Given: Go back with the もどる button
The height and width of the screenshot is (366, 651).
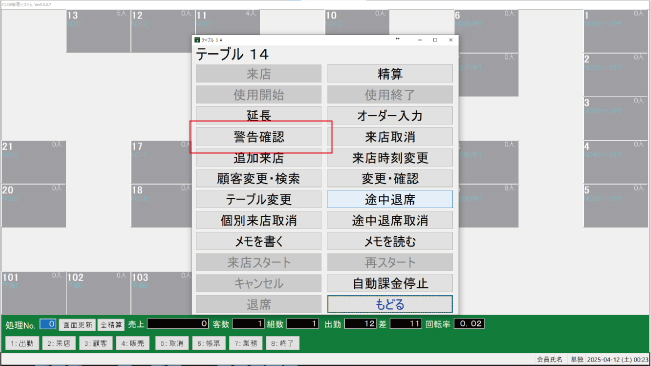Looking at the screenshot, I should [390, 305].
